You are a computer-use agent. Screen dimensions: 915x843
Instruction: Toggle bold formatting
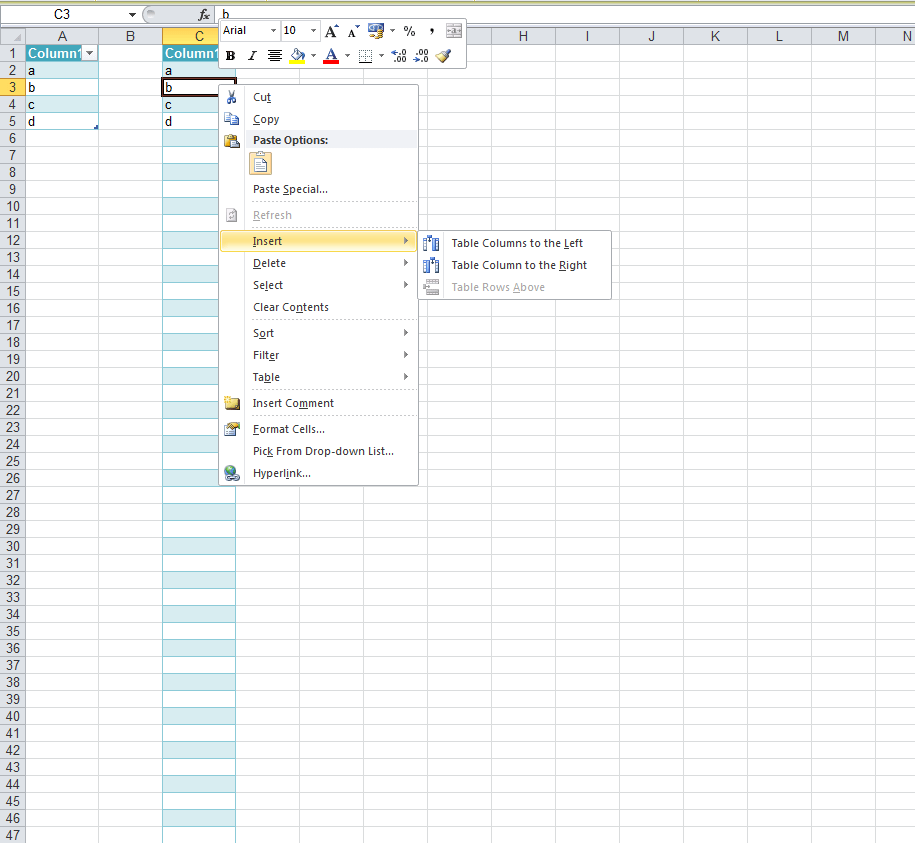[x=231, y=55]
